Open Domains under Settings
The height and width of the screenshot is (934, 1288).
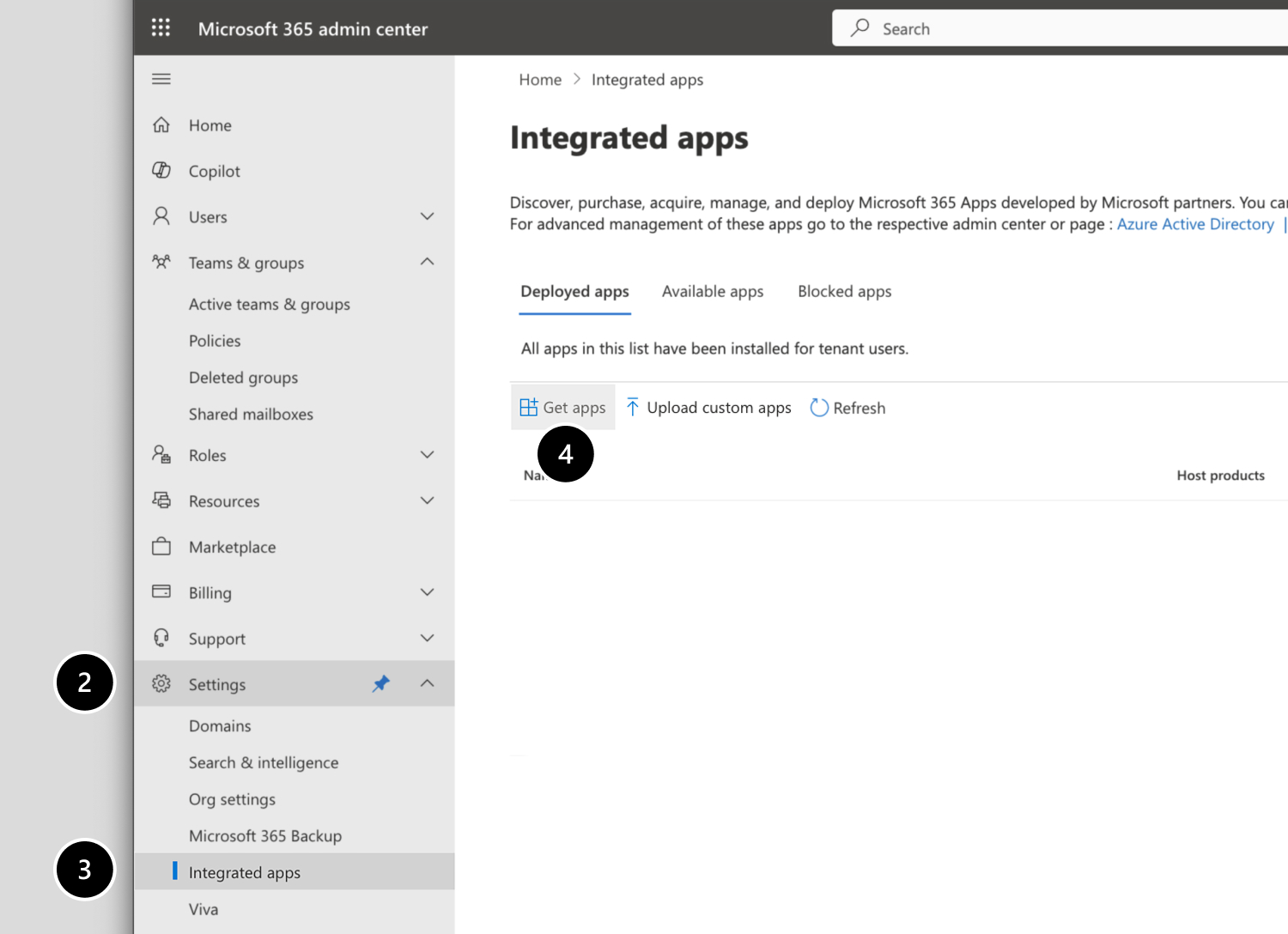pos(220,725)
